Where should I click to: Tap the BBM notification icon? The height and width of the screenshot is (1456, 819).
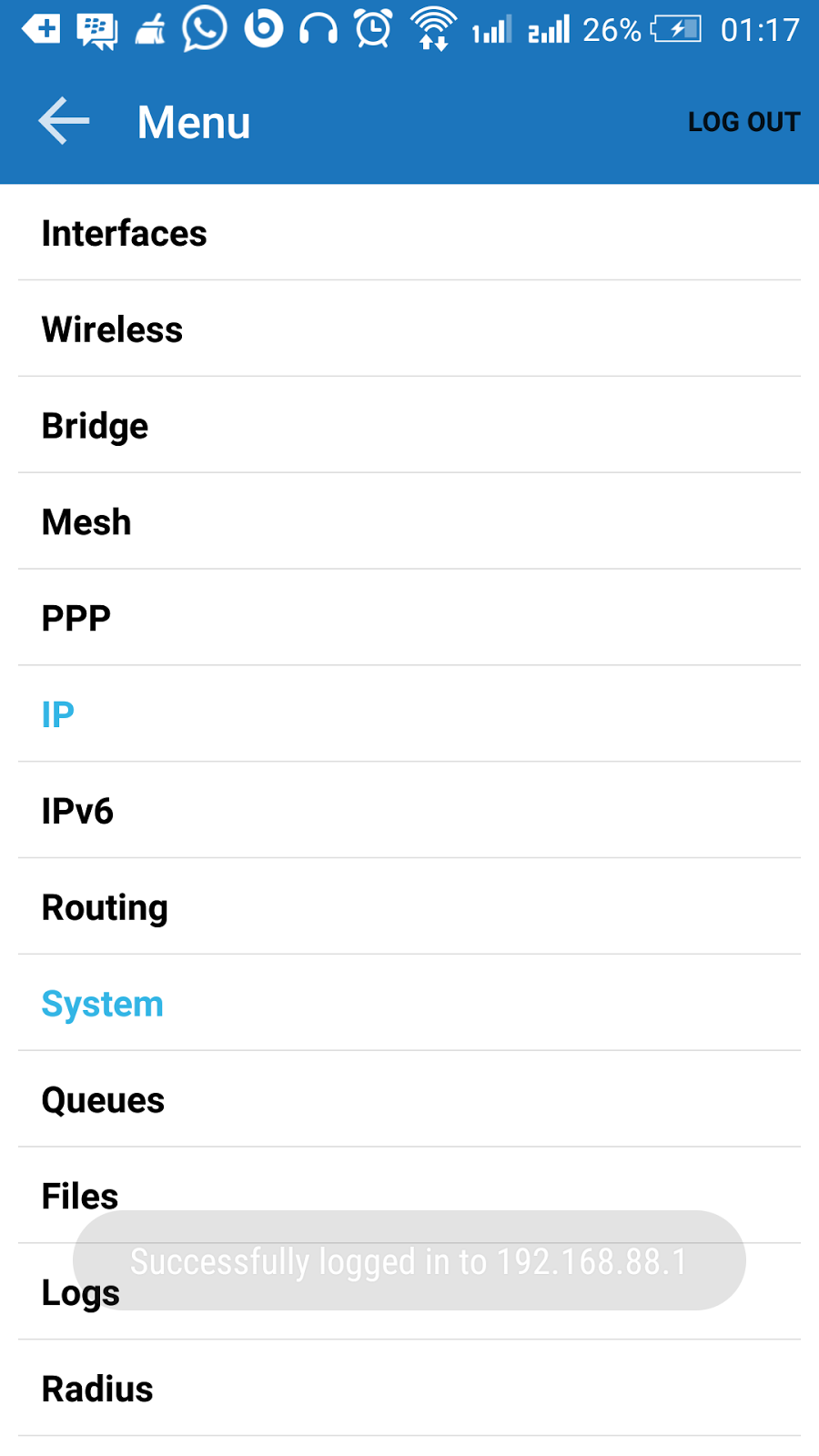pyautogui.click(x=96, y=30)
